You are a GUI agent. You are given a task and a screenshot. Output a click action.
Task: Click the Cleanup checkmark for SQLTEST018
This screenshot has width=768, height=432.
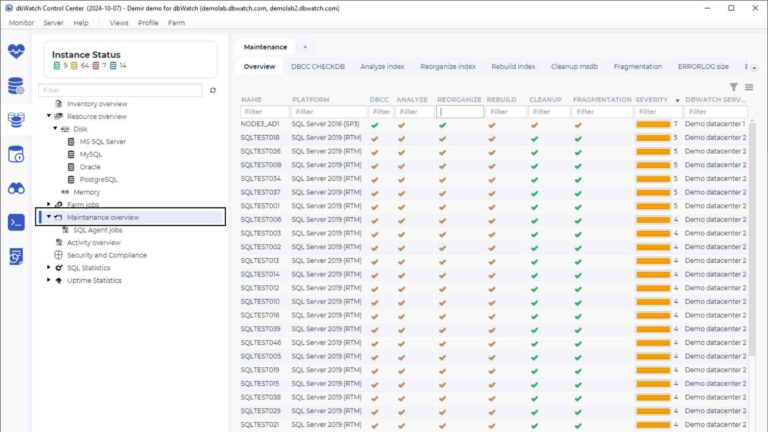pyautogui.click(x=534, y=139)
